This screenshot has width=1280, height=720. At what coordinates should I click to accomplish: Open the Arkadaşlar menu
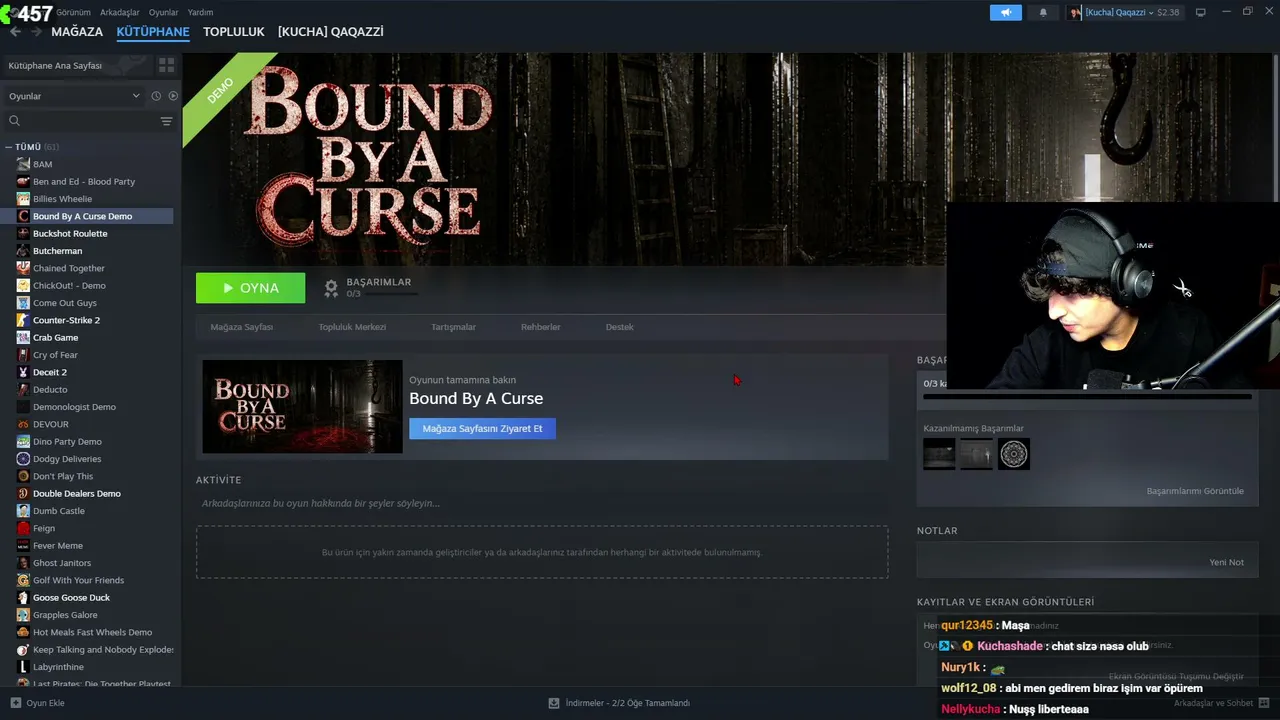[120, 12]
